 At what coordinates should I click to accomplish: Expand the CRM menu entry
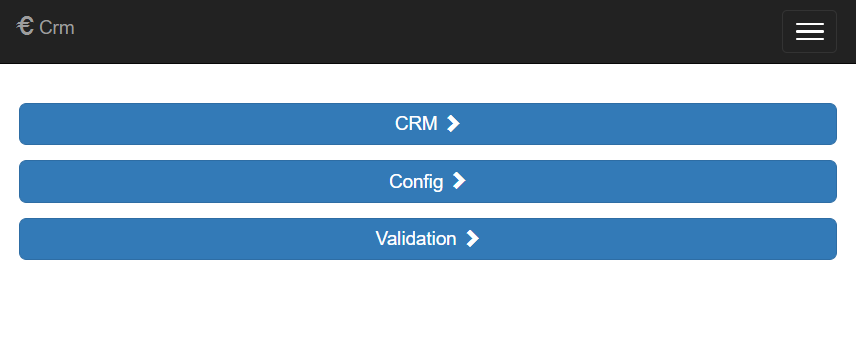click(428, 124)
